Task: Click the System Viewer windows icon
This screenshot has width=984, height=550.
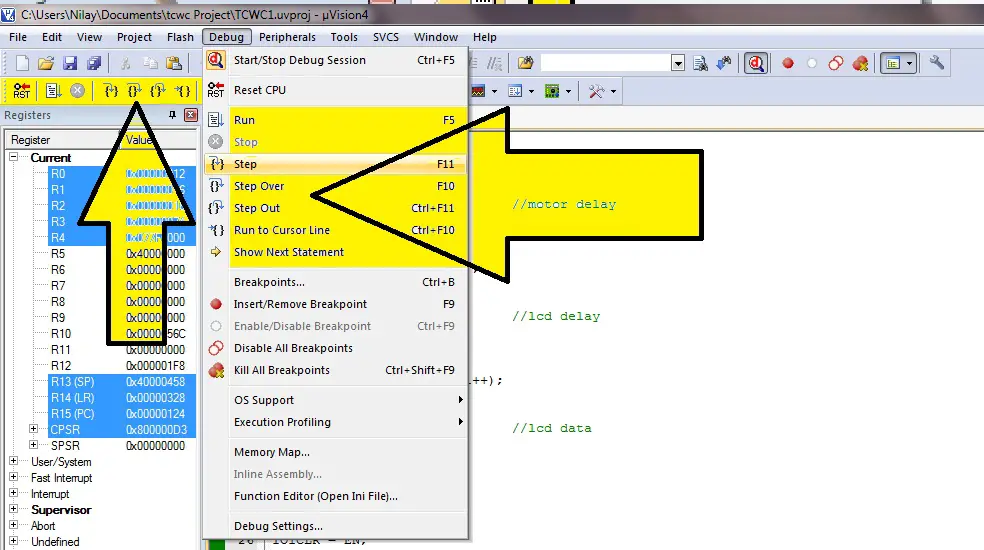Action: (552, 91)
